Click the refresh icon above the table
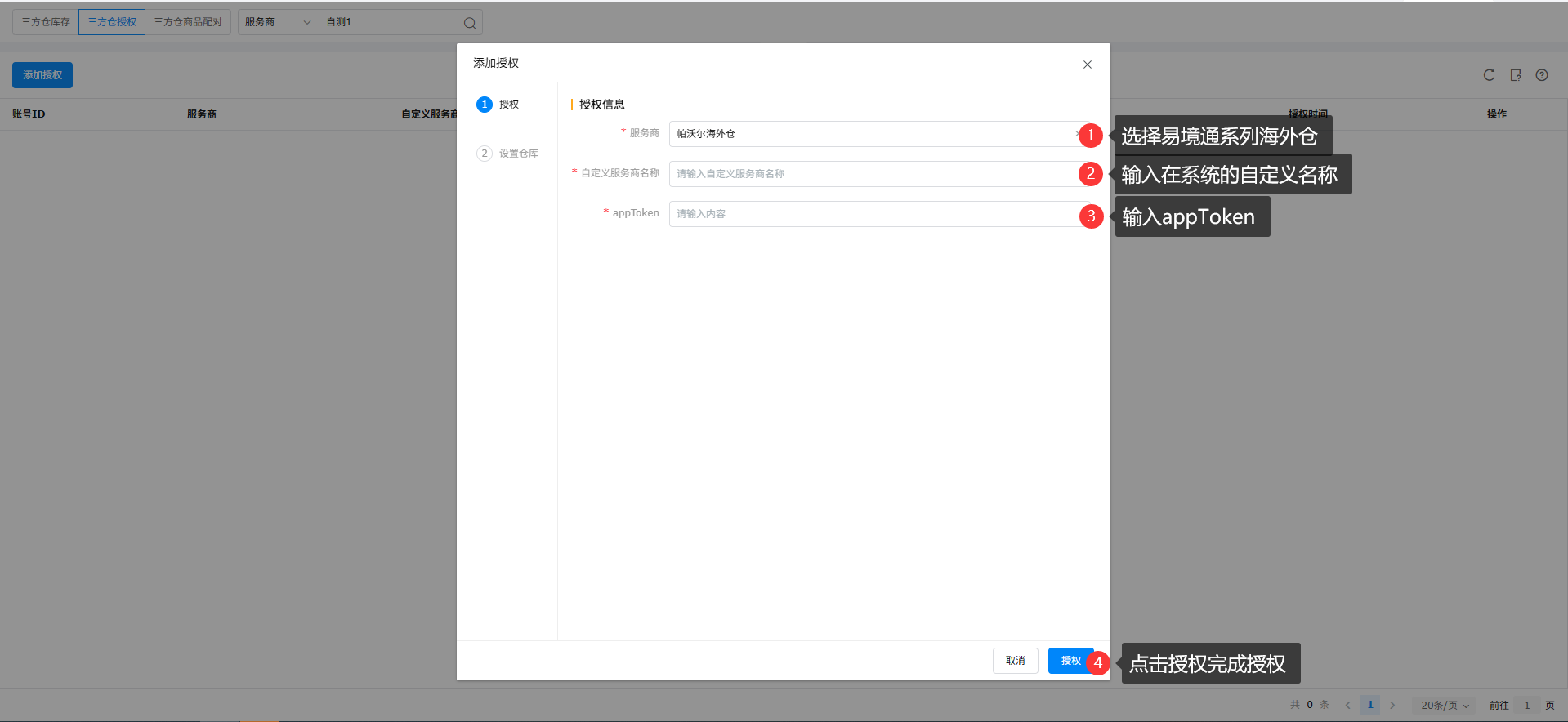1568x722 pixels. [1489, 75]
